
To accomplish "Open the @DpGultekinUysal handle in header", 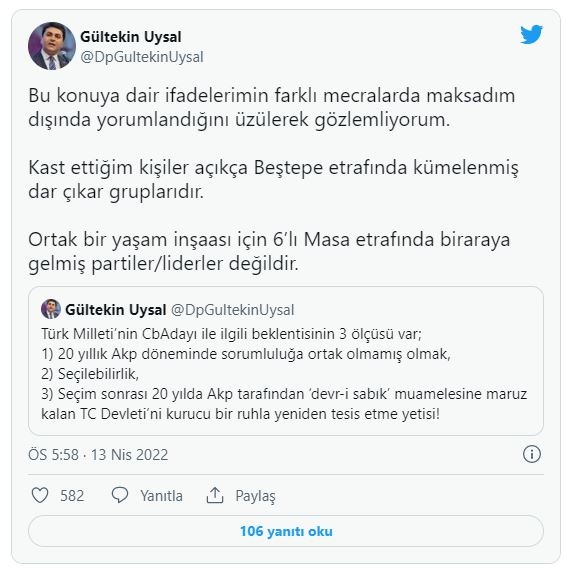I will click(142, 57).
